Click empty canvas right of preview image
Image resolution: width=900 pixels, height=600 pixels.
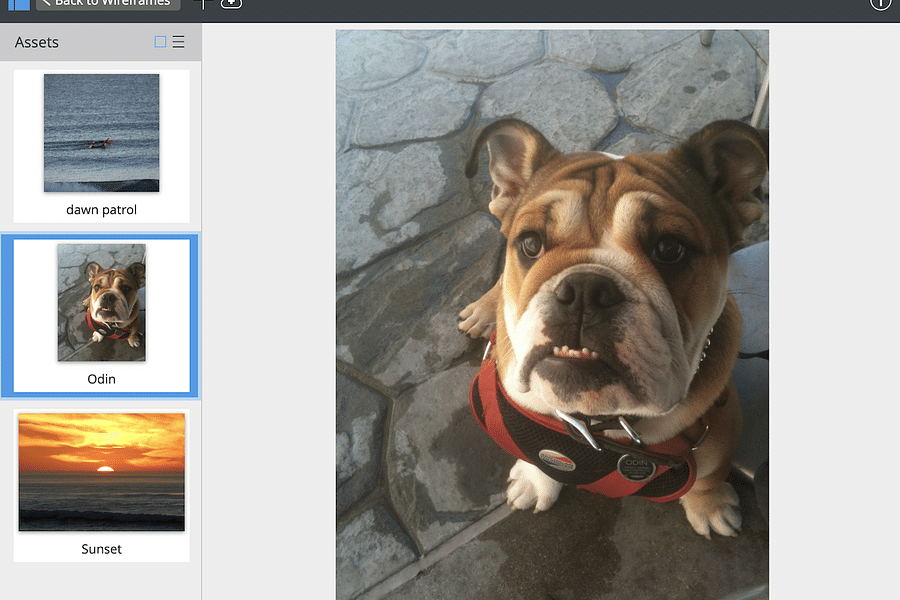pyautogui.click(x=833, y=300)
